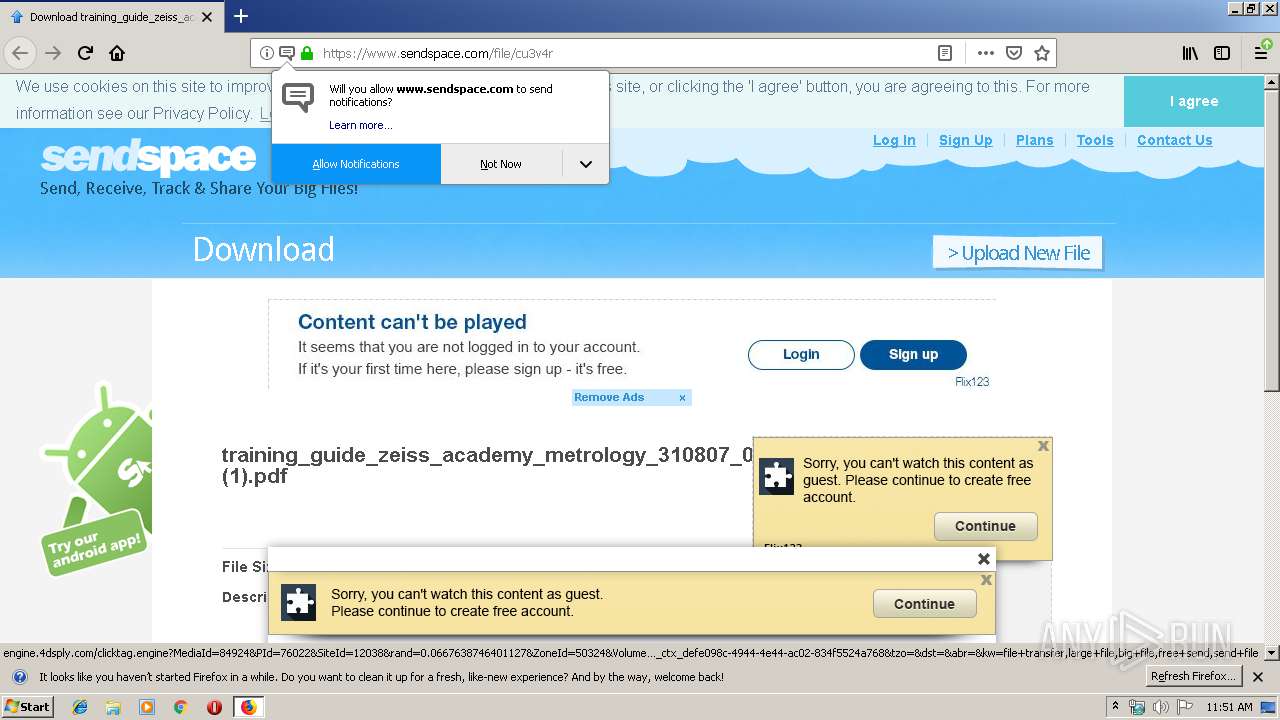Show hidden system tray icons arrow

(x=1116, y=707)
